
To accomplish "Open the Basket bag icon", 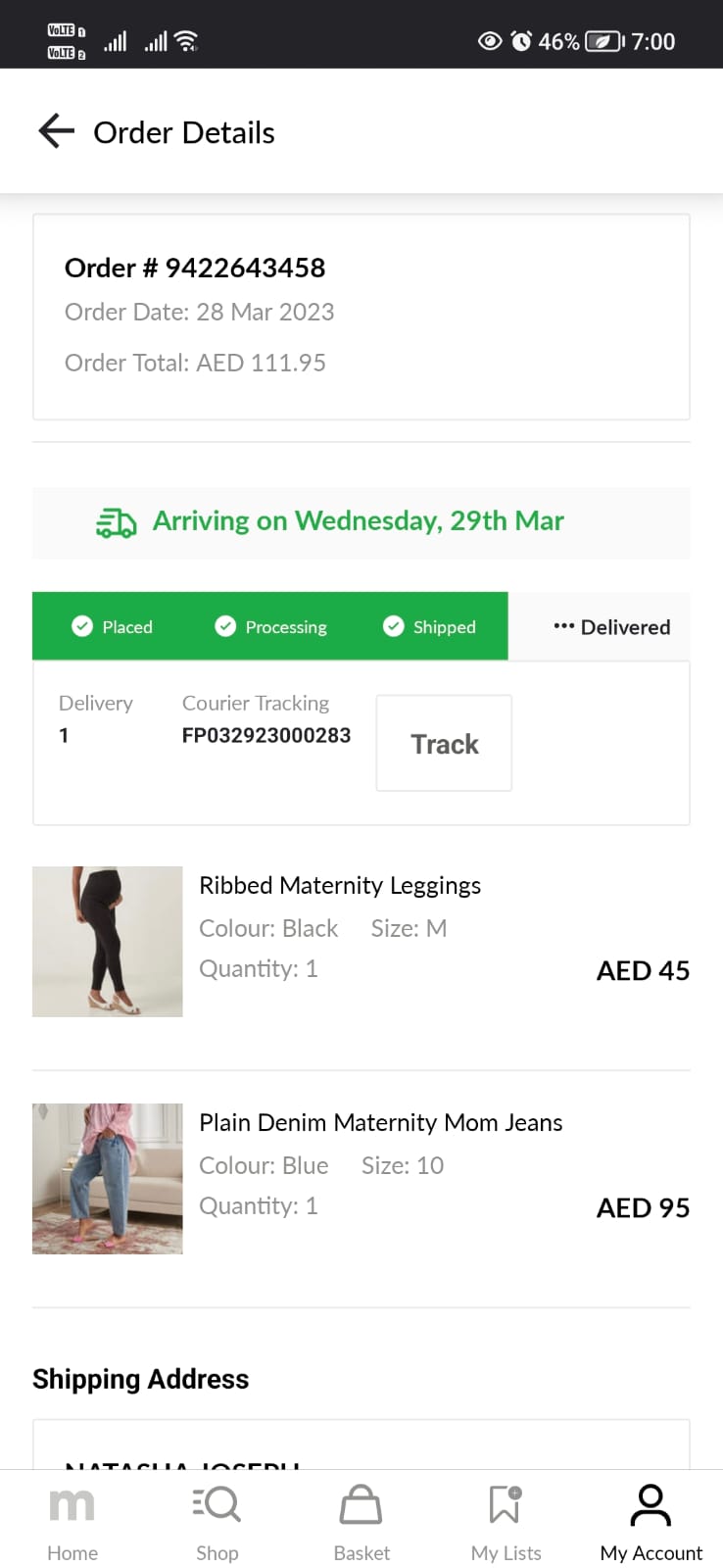I will pyautogui.click(x=361, y=1505).
